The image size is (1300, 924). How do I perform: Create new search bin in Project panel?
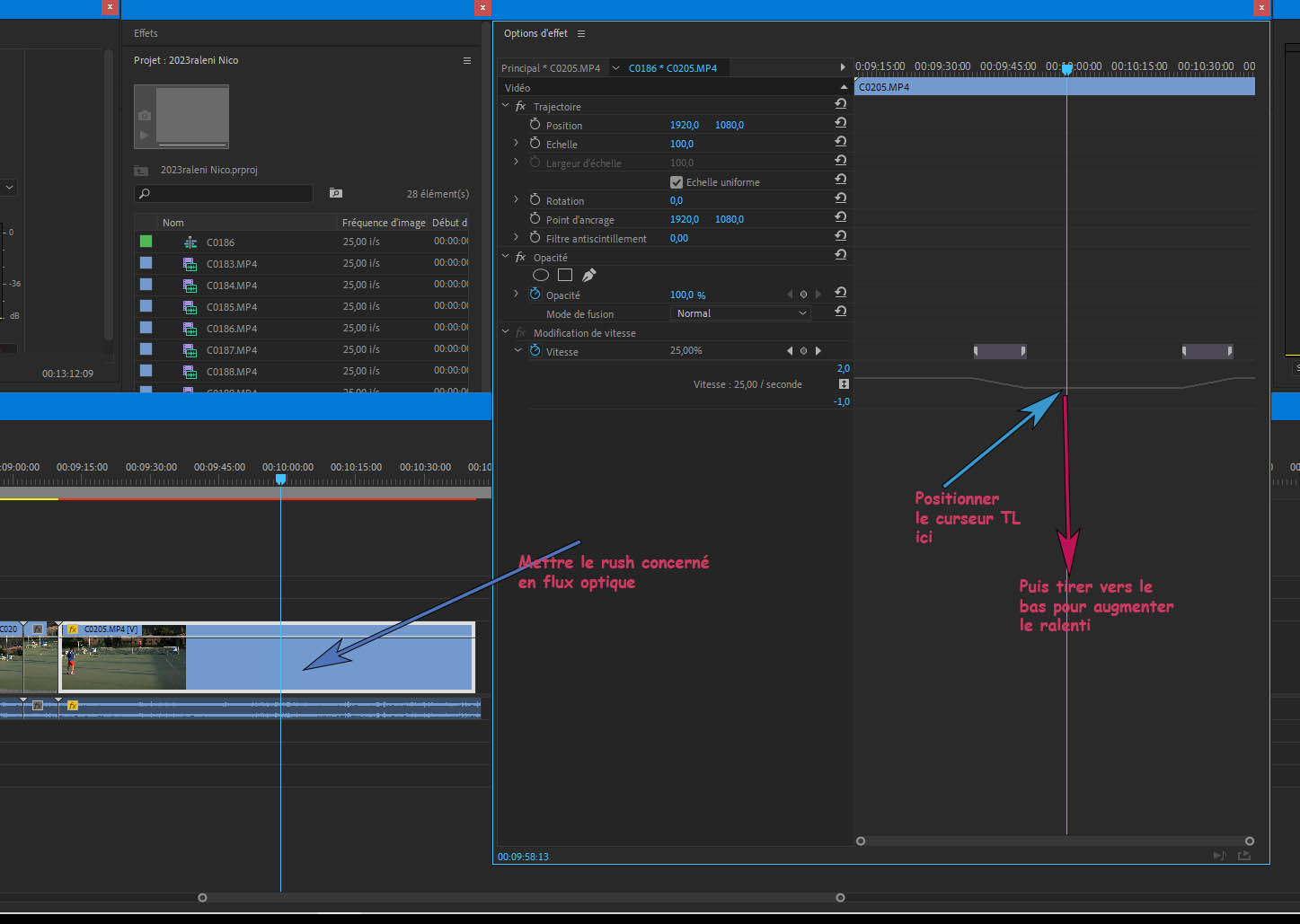335,193
